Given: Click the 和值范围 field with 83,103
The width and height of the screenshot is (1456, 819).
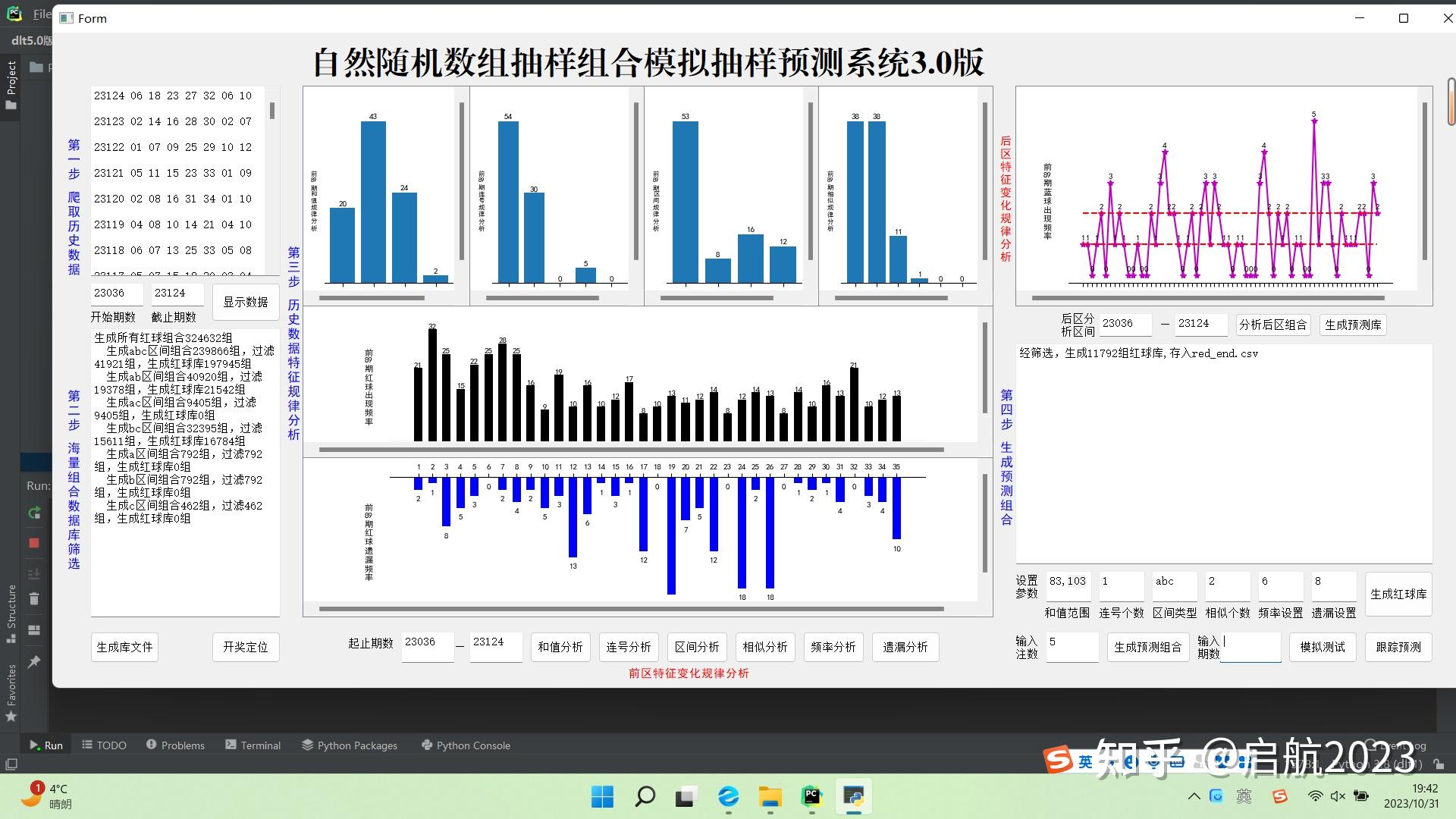Looking at the screenshot, I should 1068,586.
